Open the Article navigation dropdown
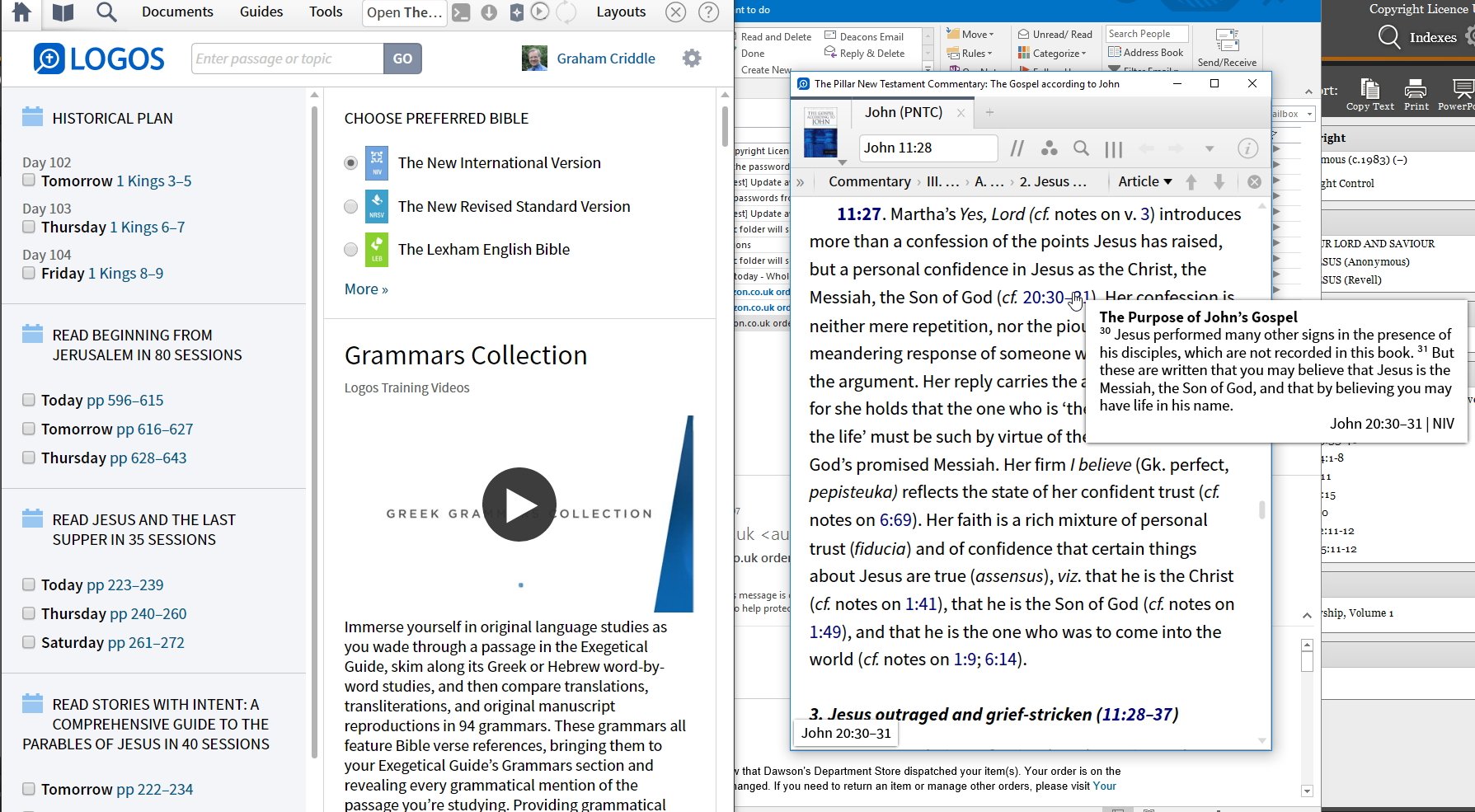Image resolution: width=1475 pixels, height=812 pixels. tap(1144, 181)
